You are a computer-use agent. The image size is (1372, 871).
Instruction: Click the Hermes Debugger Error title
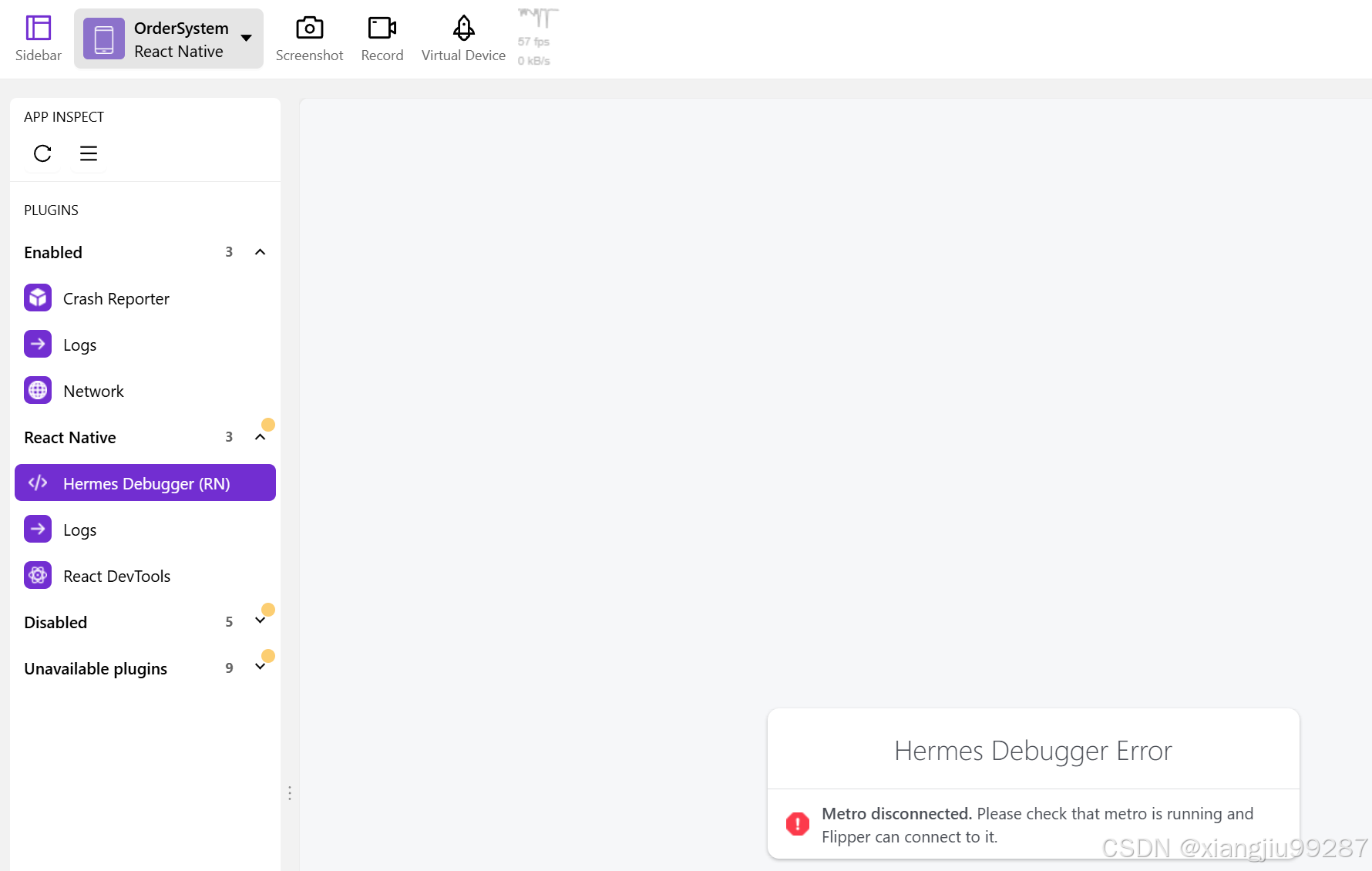click(1033, 751)
